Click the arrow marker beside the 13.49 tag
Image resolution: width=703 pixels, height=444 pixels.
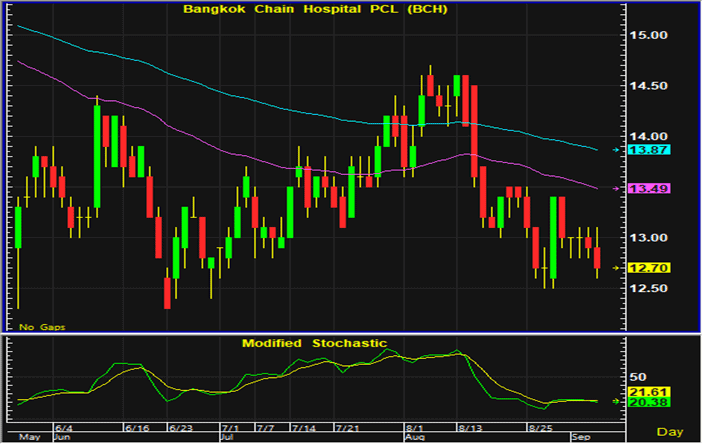614,188
